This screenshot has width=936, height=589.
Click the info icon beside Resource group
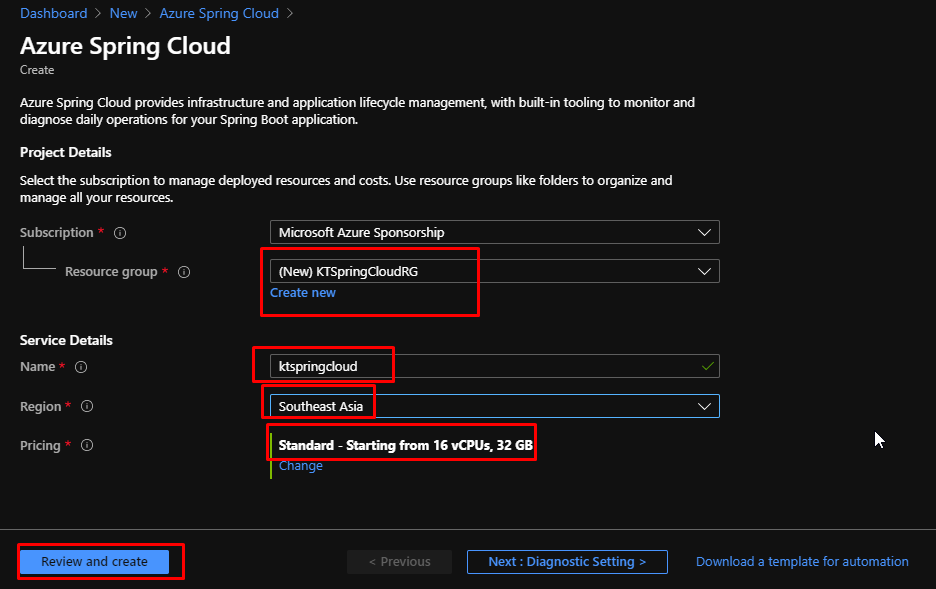184,272
